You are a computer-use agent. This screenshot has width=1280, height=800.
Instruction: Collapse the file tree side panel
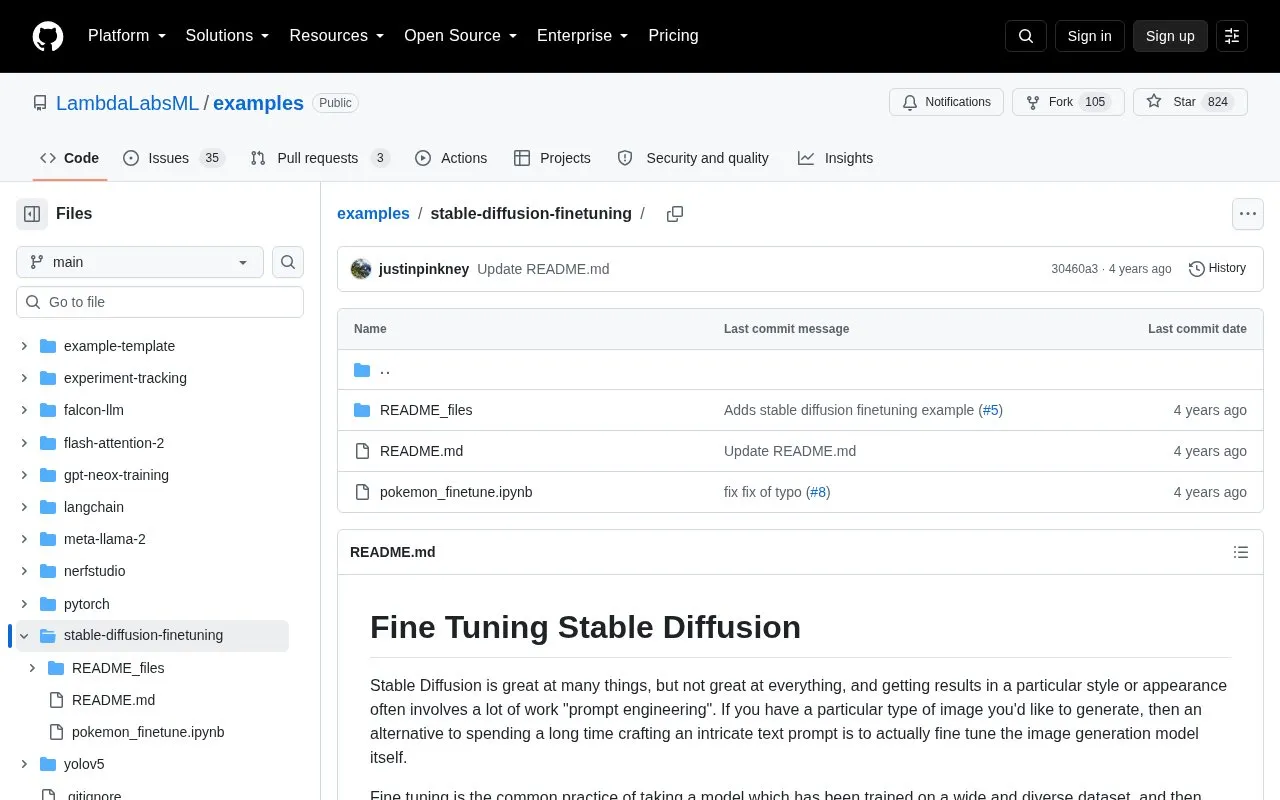[x=32, y=214]
